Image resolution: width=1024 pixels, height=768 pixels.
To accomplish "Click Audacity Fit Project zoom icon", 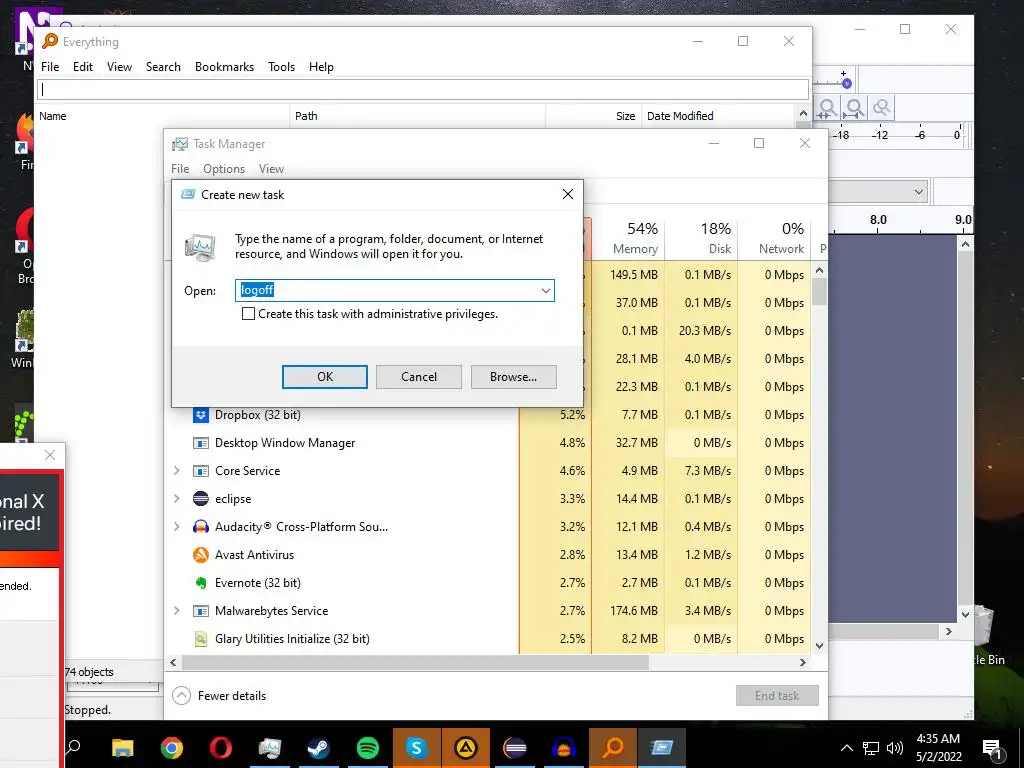I will click(854, 108).
